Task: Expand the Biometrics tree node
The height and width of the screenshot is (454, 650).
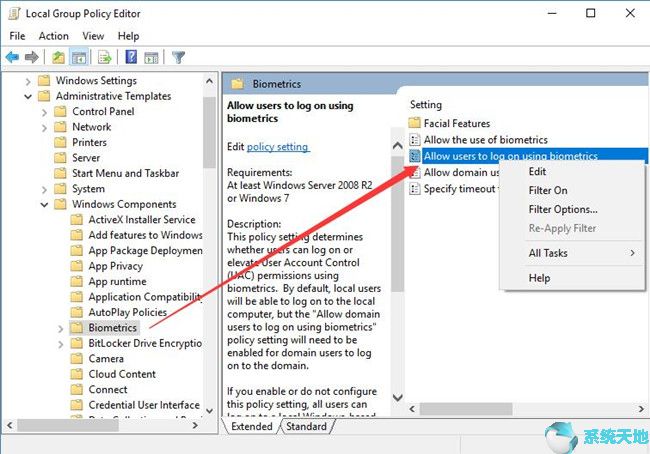Action: (61, 328)
